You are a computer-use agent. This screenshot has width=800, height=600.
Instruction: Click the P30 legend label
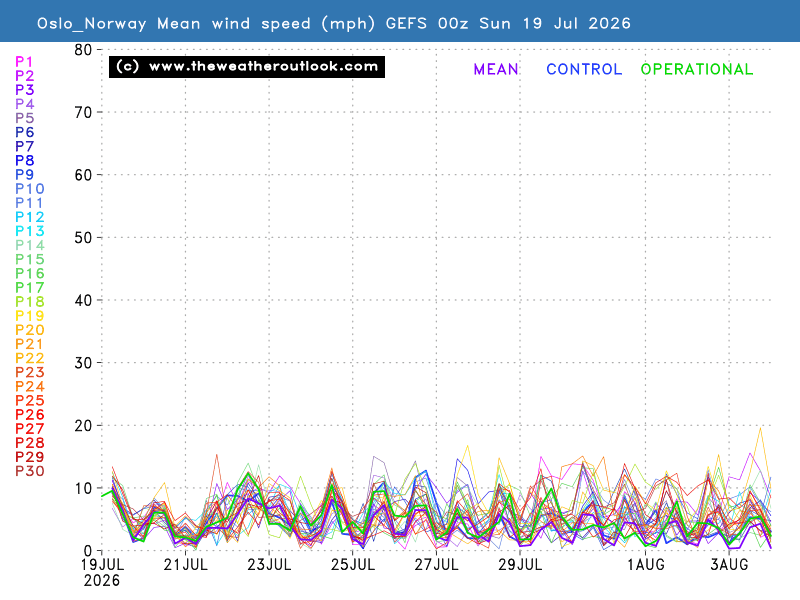click(30, 471)
